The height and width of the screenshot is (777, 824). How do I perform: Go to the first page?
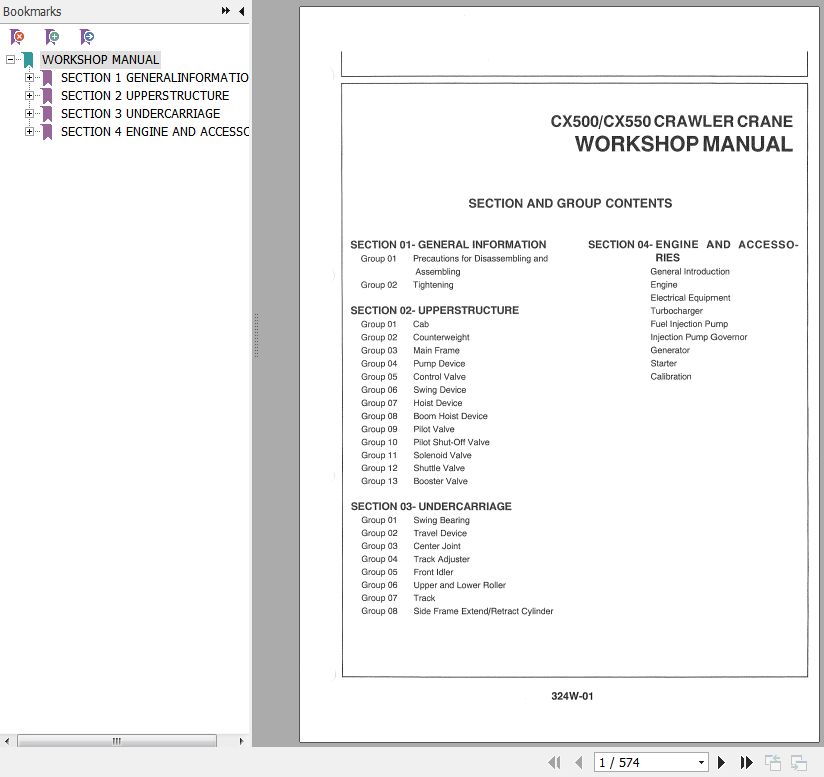pyautogui.click(x=554, y=762)
